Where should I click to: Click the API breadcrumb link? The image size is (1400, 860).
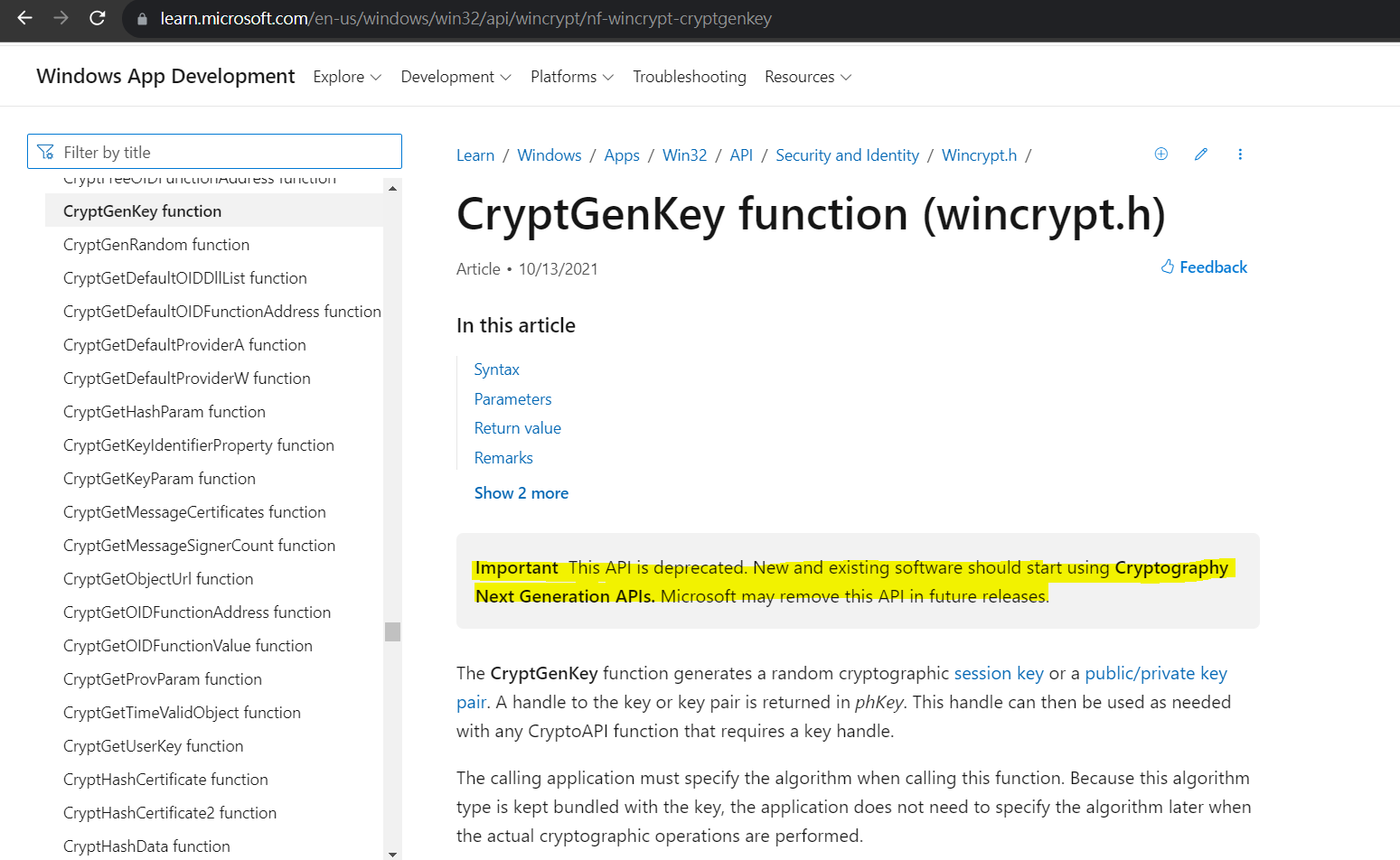coord(741,155)
